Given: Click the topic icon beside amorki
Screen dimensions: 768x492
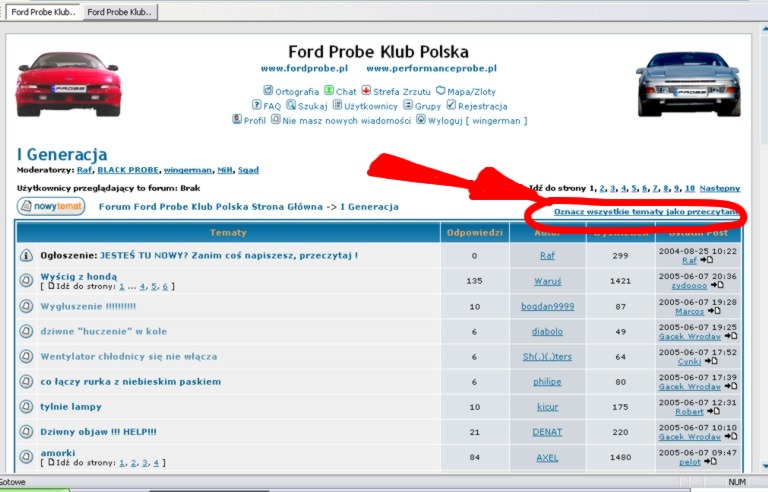Looking at the screenshot, I should pos(26,457).
